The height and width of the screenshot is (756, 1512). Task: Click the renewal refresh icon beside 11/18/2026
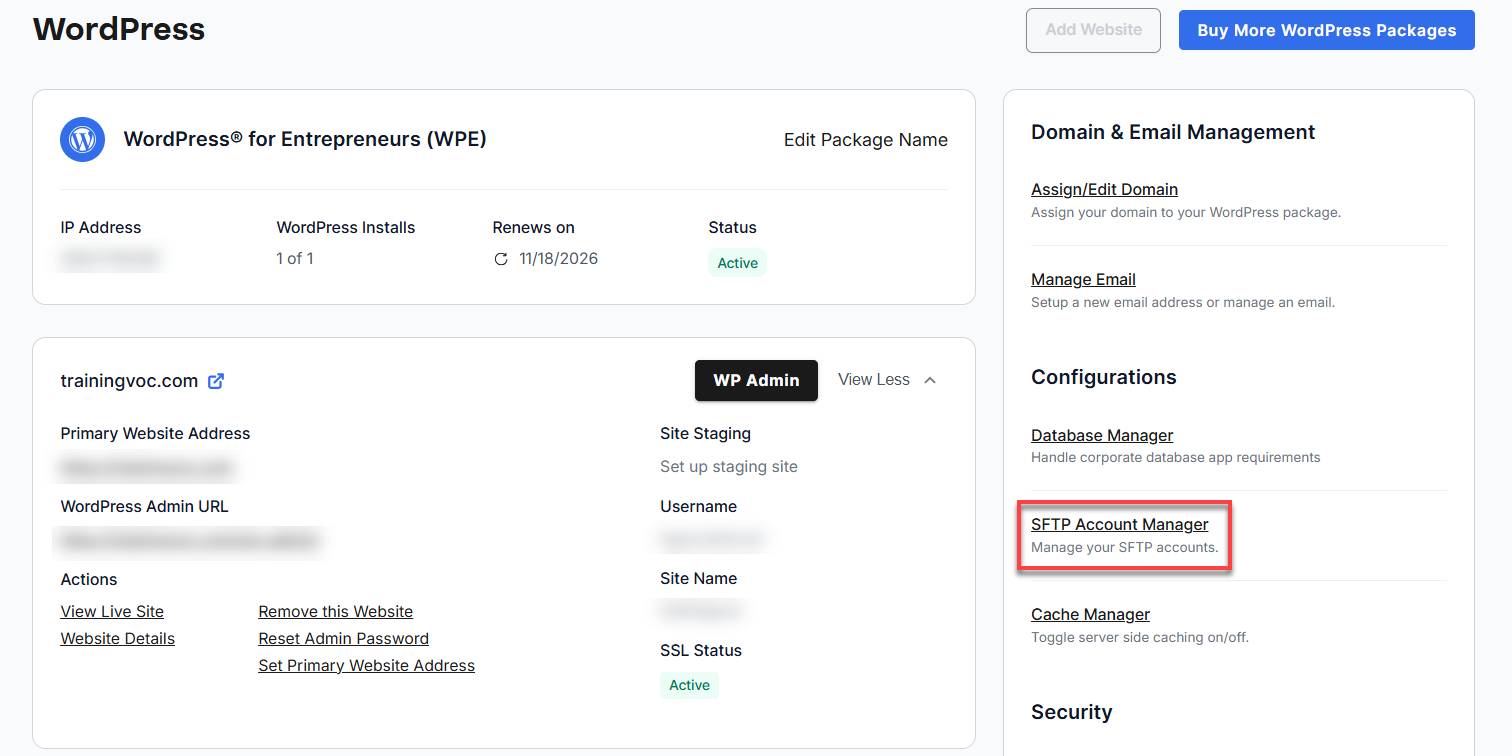[x=501, y=259]
